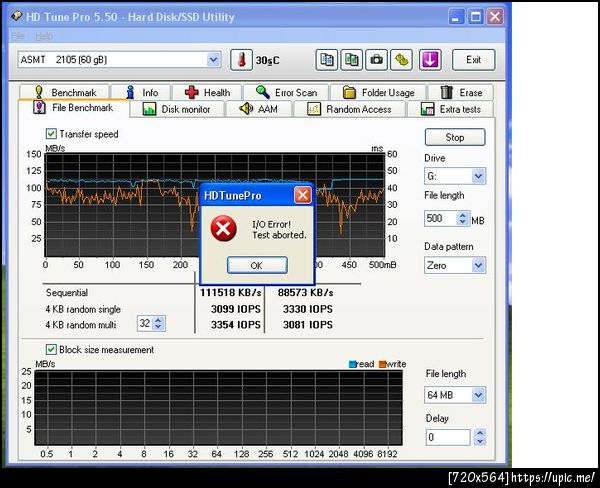The height and width of the screenshot is (488, 600).
Task: Click the 88573 KB/s sequential value
Action: (x=305, y=293)
